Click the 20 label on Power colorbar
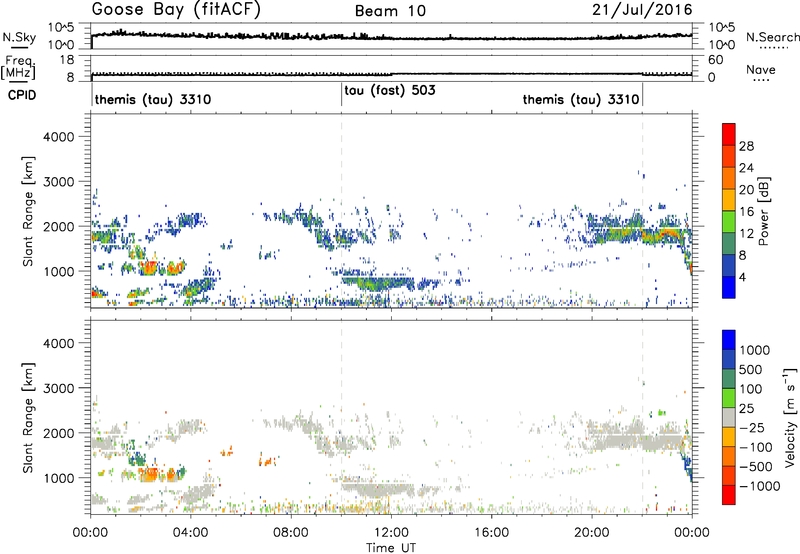The image size is (800, 554). click(x=746, y=190)
